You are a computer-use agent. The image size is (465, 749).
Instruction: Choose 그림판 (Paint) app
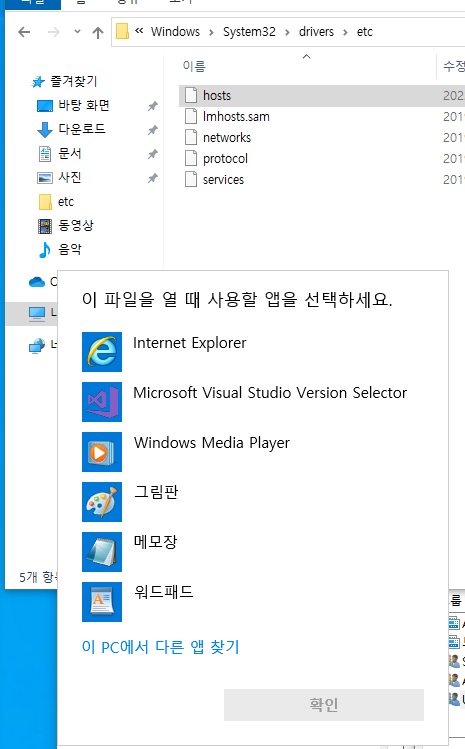click(x=253, y=502)
